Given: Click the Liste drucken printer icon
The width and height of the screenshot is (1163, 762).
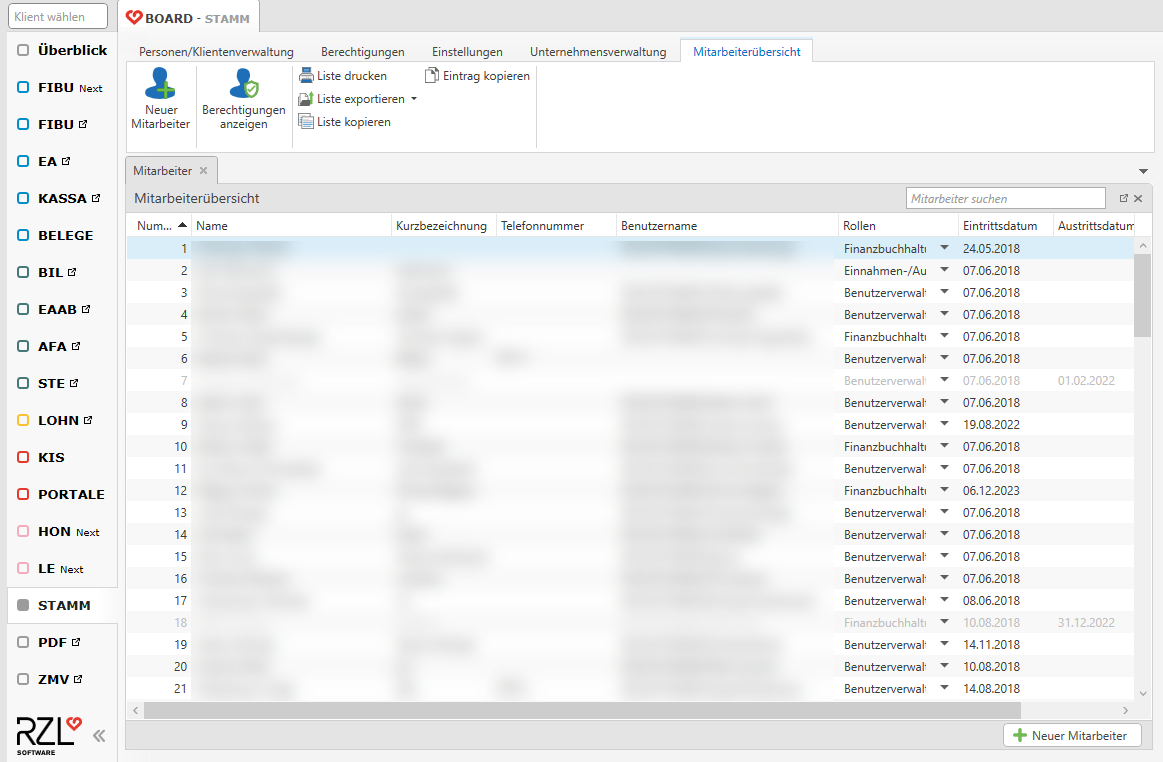Looking at the screenshot, I should point(306,76).
